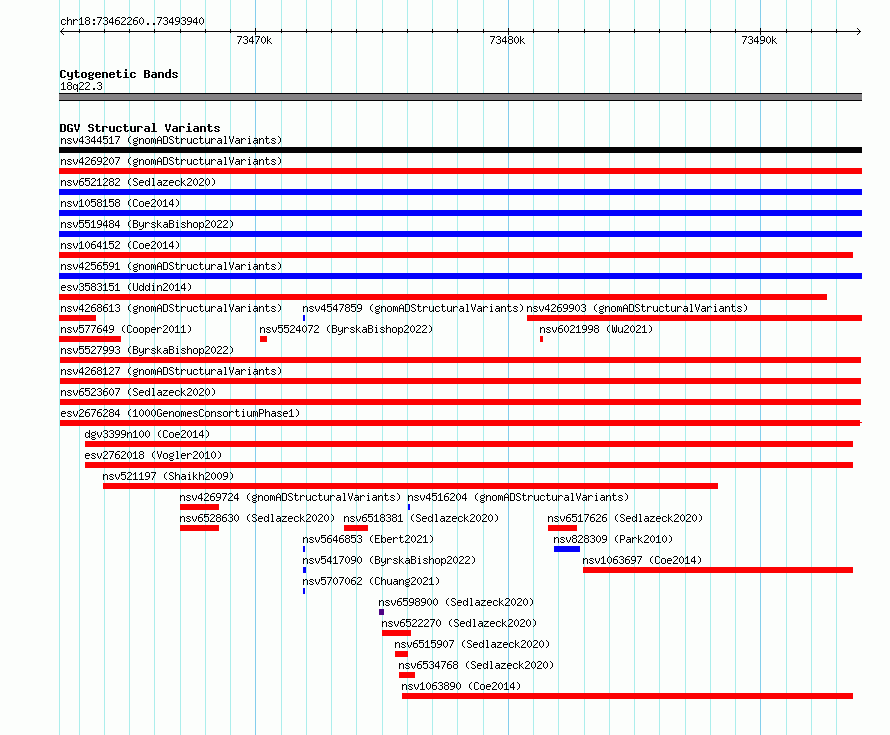Image resolution: width=890 pixels, height=735 pixels.
Task: Click the DGV Structural Variants track title
Action: [x=140, y=128]
